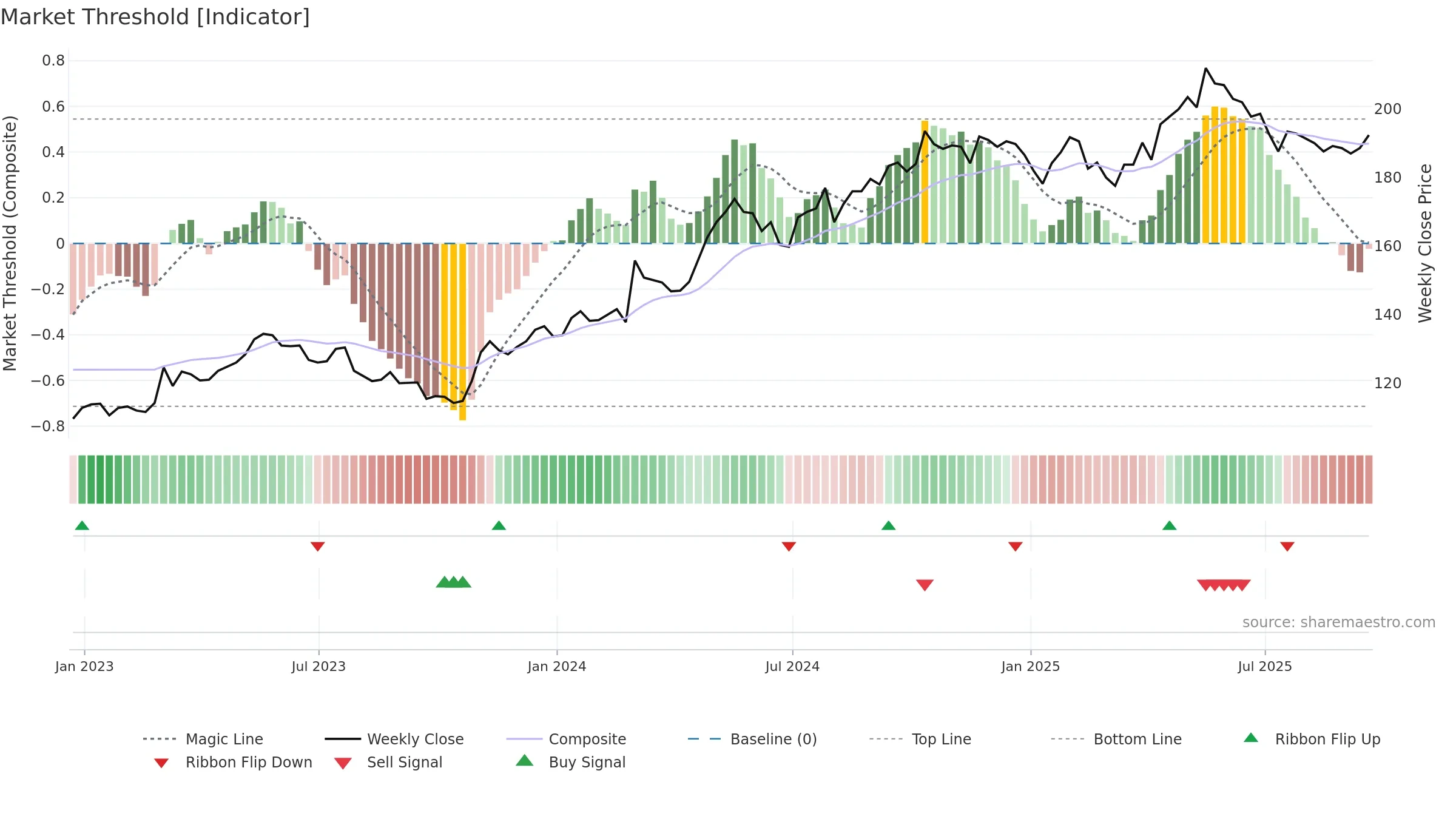
Task: Click the 160 right axis price label
Action: 1388,246
